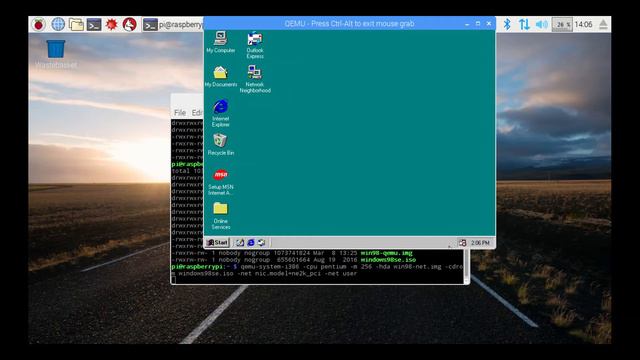Click the Task Scheduler tray icon
Screen dimensions: 640x360
pos(462,243)
